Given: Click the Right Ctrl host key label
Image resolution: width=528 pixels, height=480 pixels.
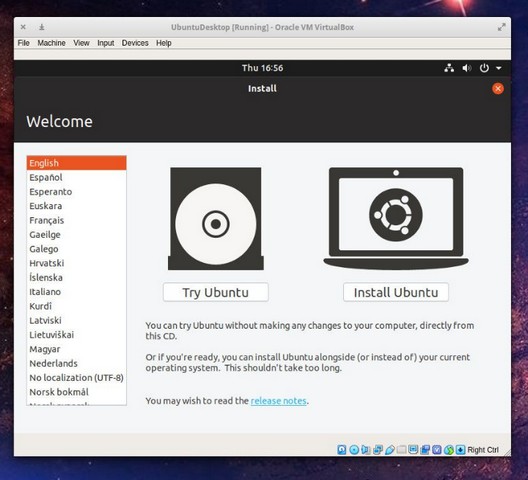Looking at the screenshot, I should point(483,450).
